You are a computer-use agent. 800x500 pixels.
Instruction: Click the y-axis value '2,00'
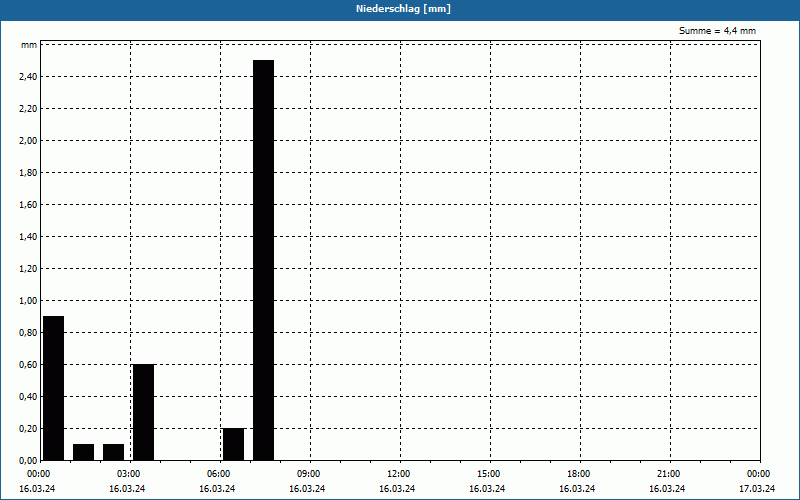28,141
